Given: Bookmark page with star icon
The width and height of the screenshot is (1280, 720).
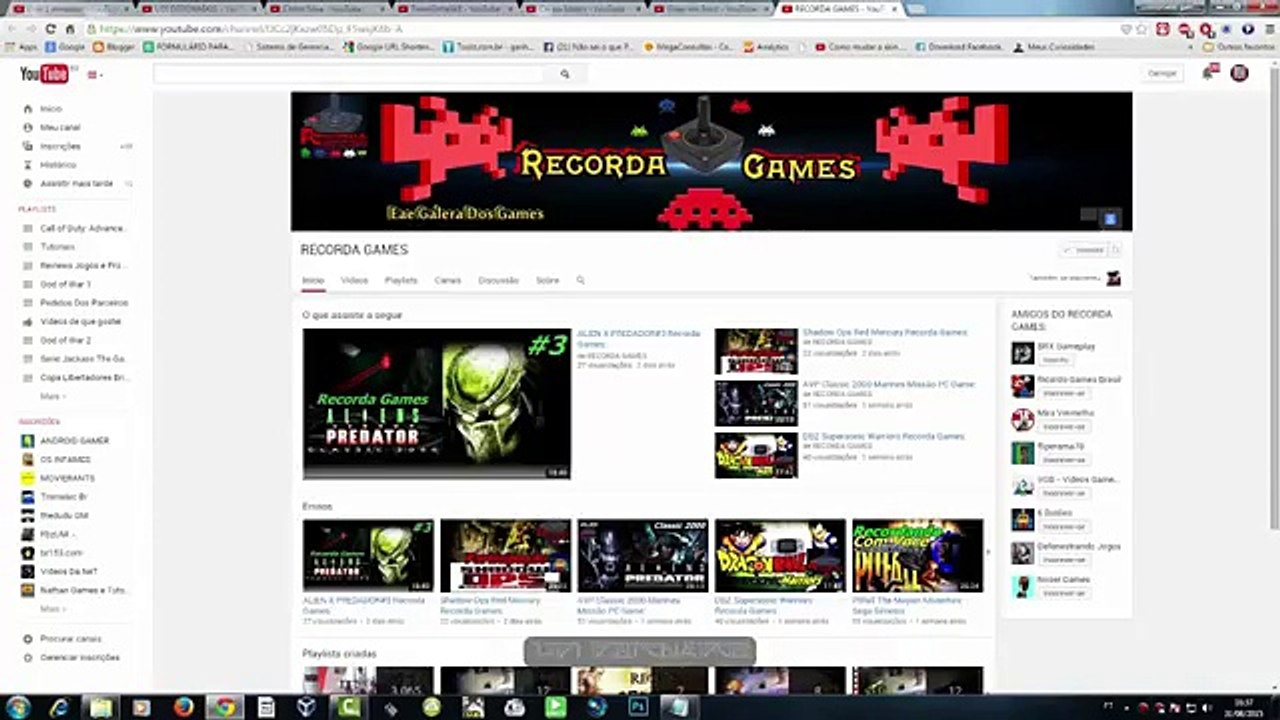Looking at the screenshot, I should [x=1141, y=29].
